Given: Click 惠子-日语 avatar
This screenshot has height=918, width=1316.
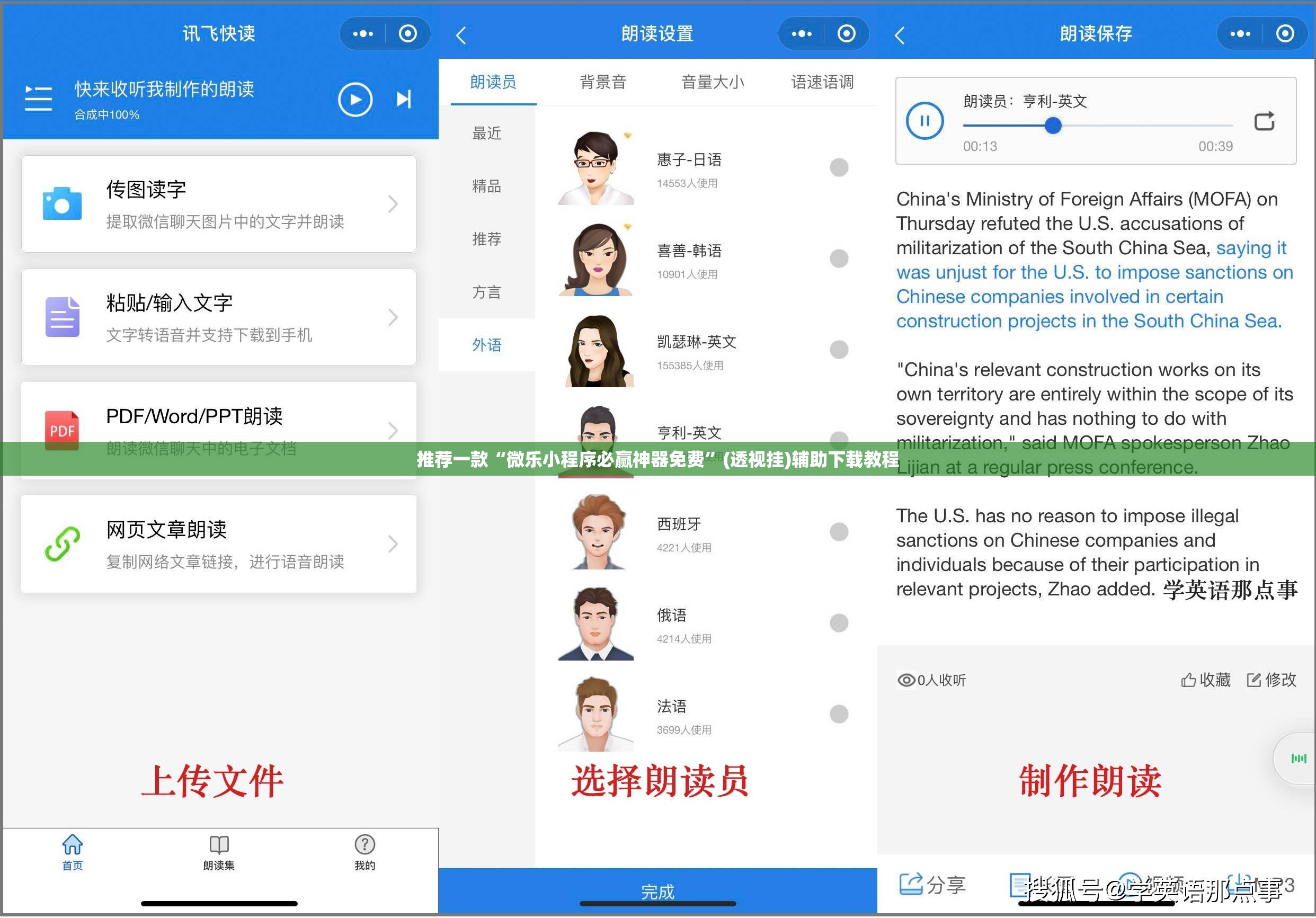Looking at the screenshot, I should (x=596, y=168).
